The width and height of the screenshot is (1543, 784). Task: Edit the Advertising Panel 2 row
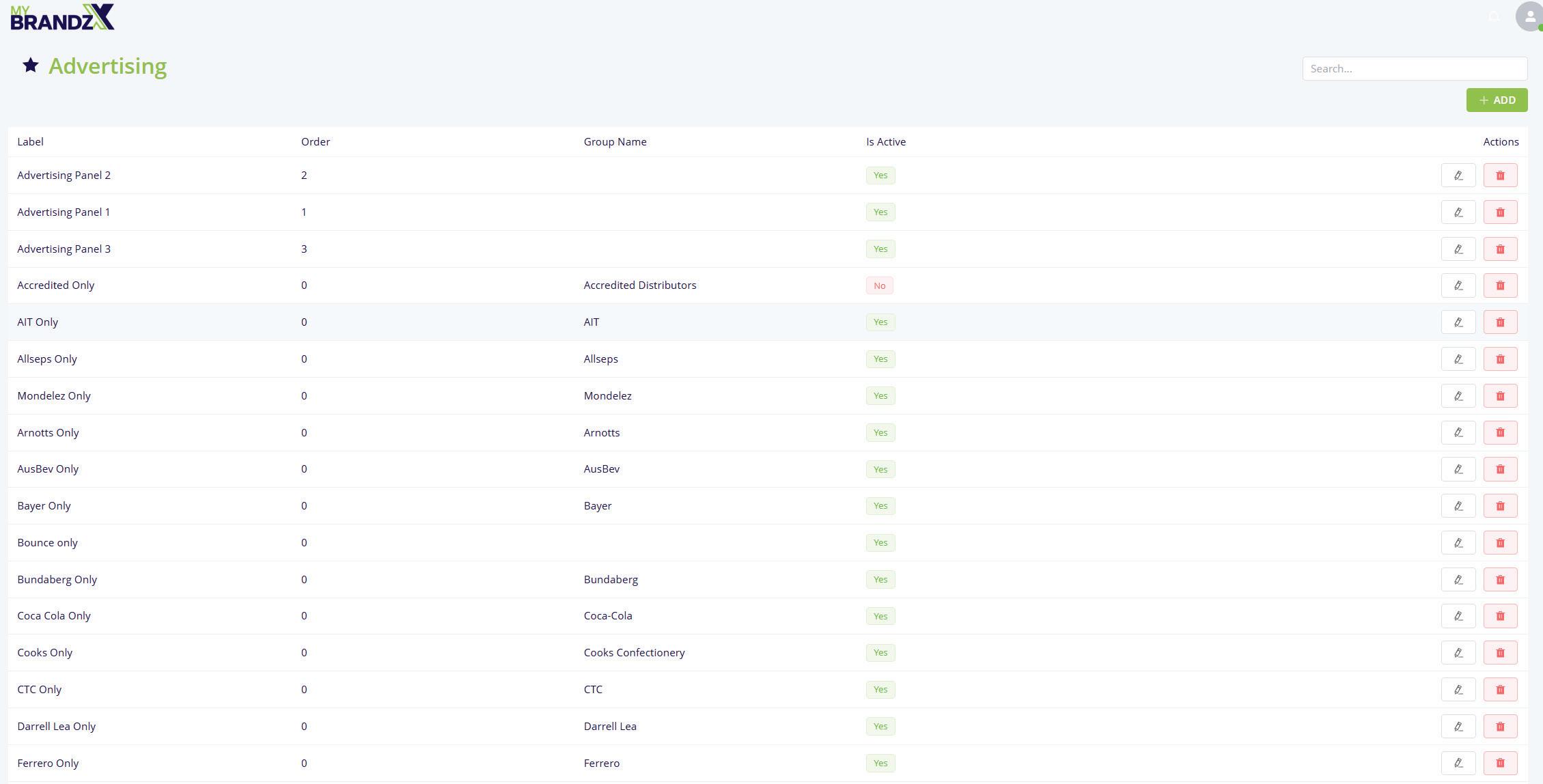coord(1458,176)
